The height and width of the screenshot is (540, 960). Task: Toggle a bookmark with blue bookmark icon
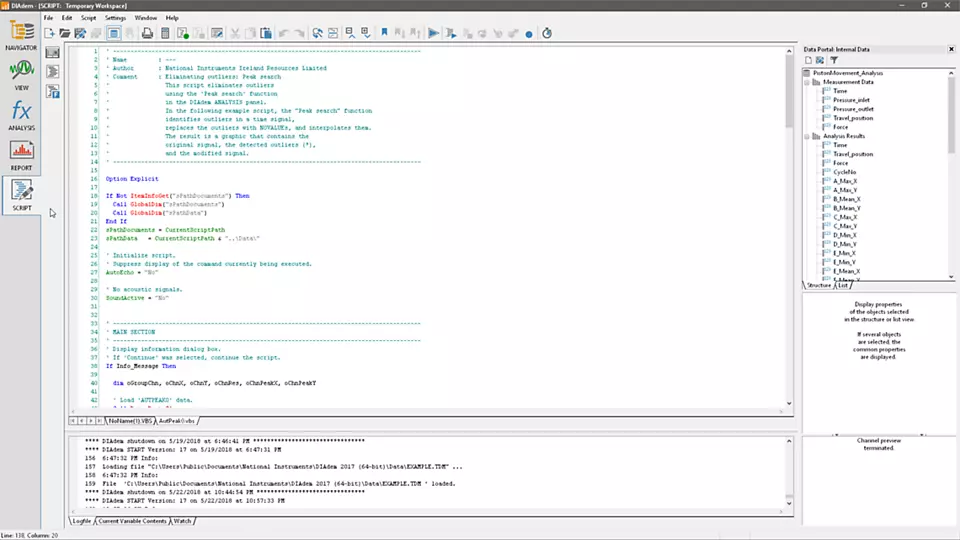(384, 32)
